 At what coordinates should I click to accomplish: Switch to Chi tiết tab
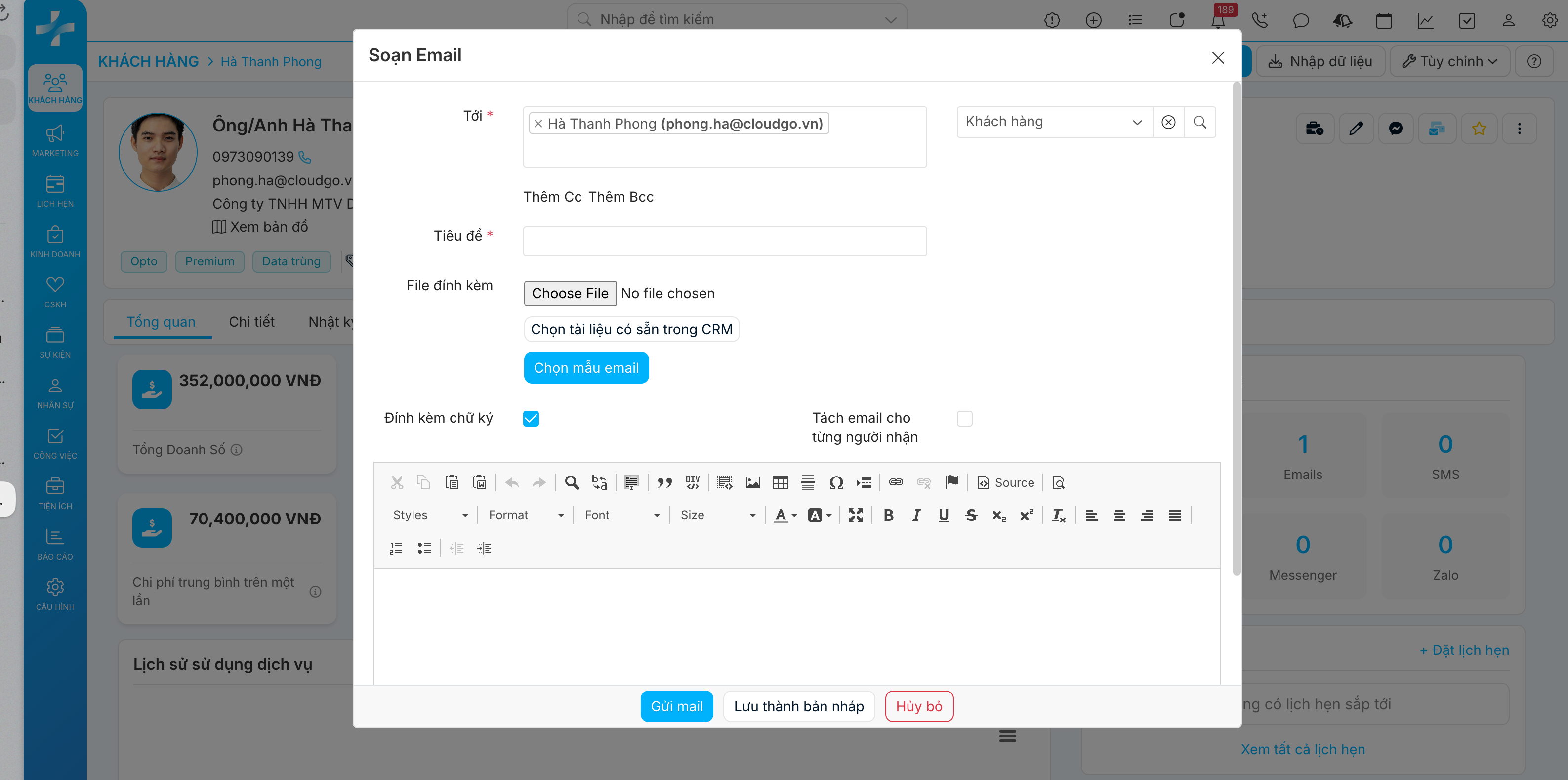pyautogui.click(x=251, y=321)
